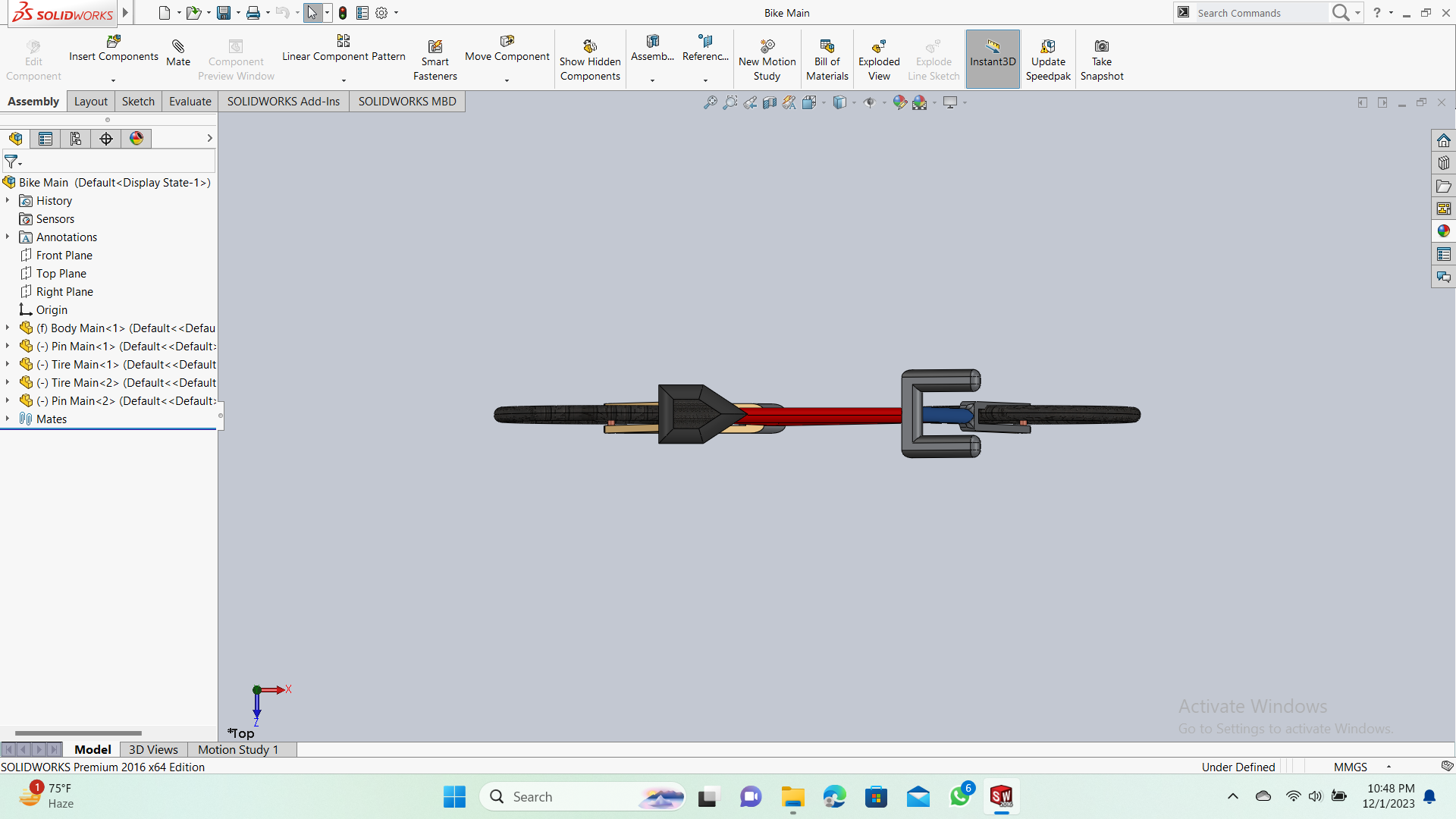Open Design Library in task pane

coord(1443,163)
